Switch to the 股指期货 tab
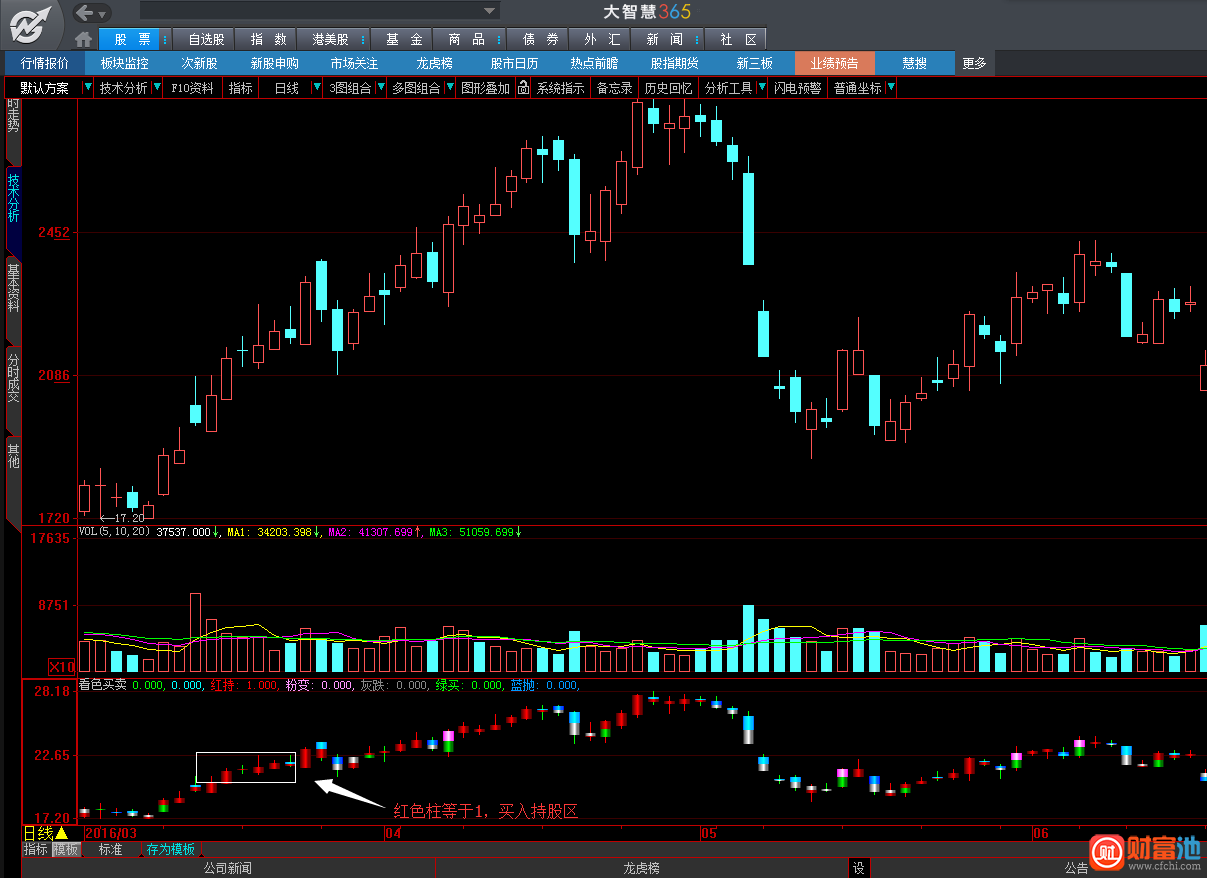 pos(674,63)
